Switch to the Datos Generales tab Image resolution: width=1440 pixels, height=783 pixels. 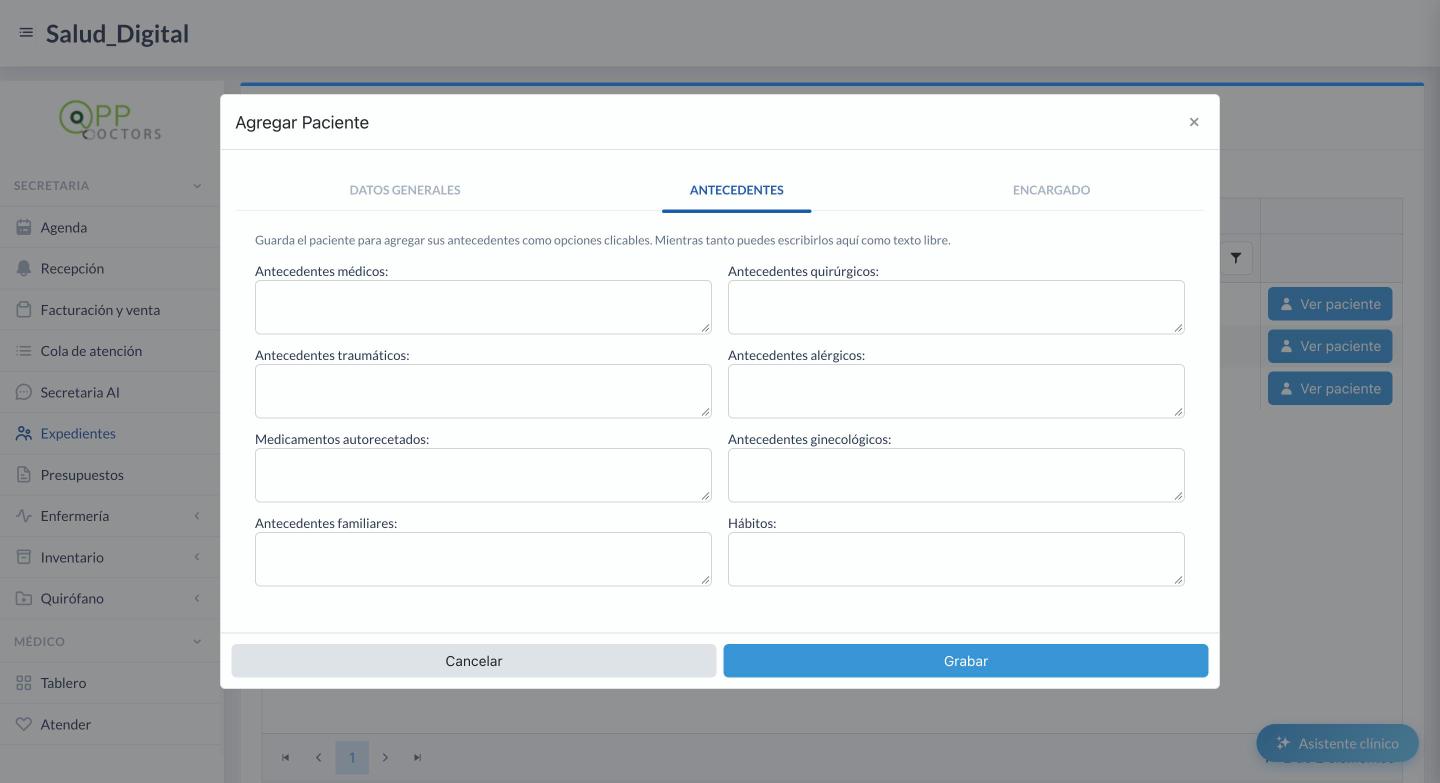[x=405, y=190]
